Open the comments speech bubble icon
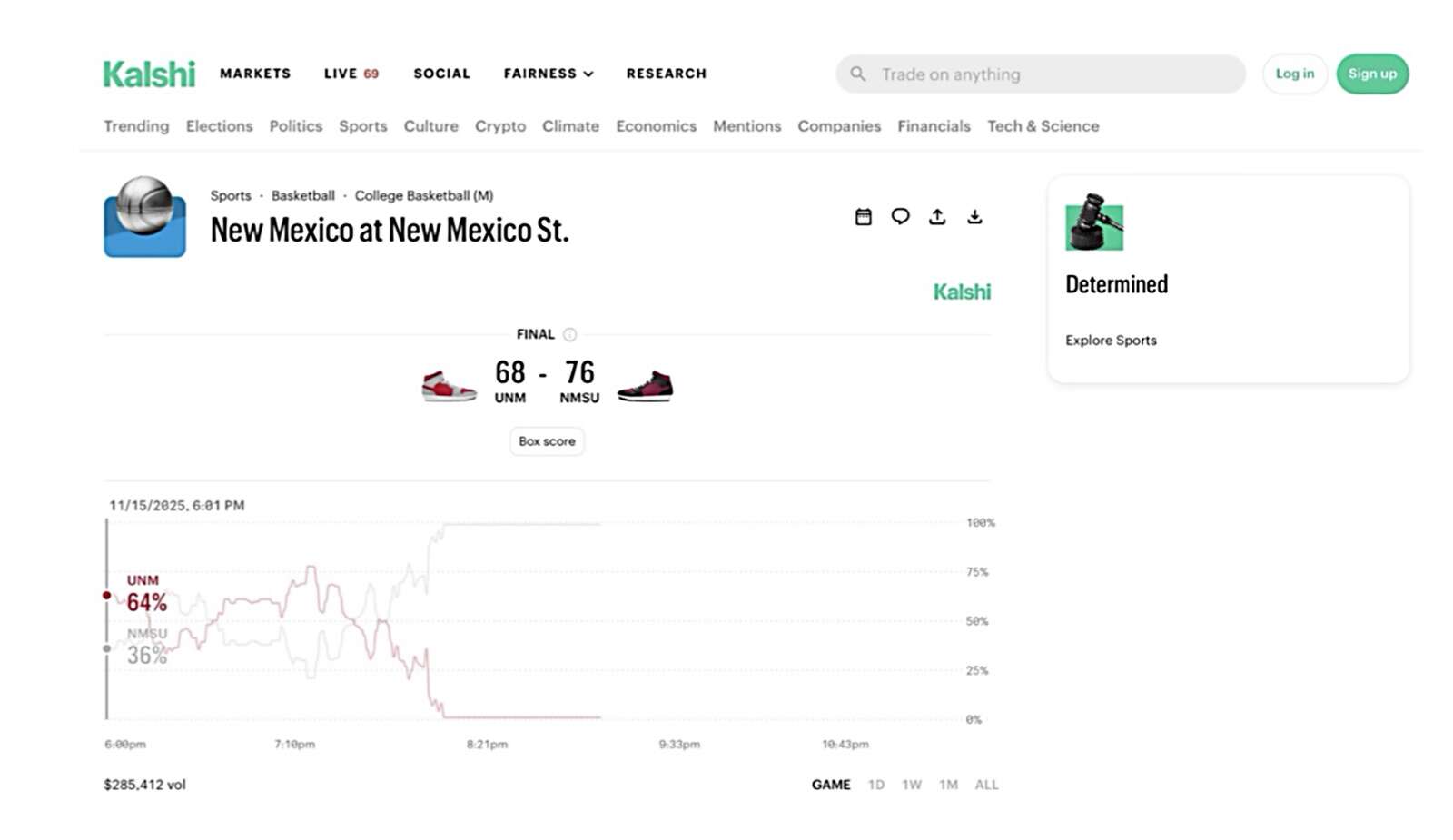1453x840 pixels. point(900,216)
